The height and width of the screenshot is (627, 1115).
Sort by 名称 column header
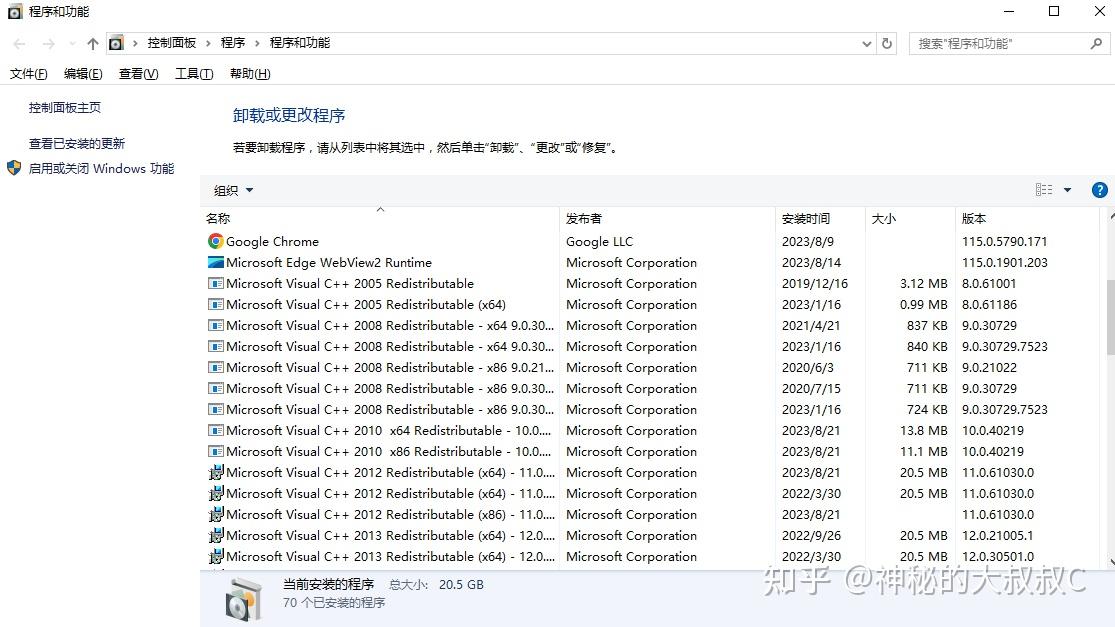pos(380,218)
